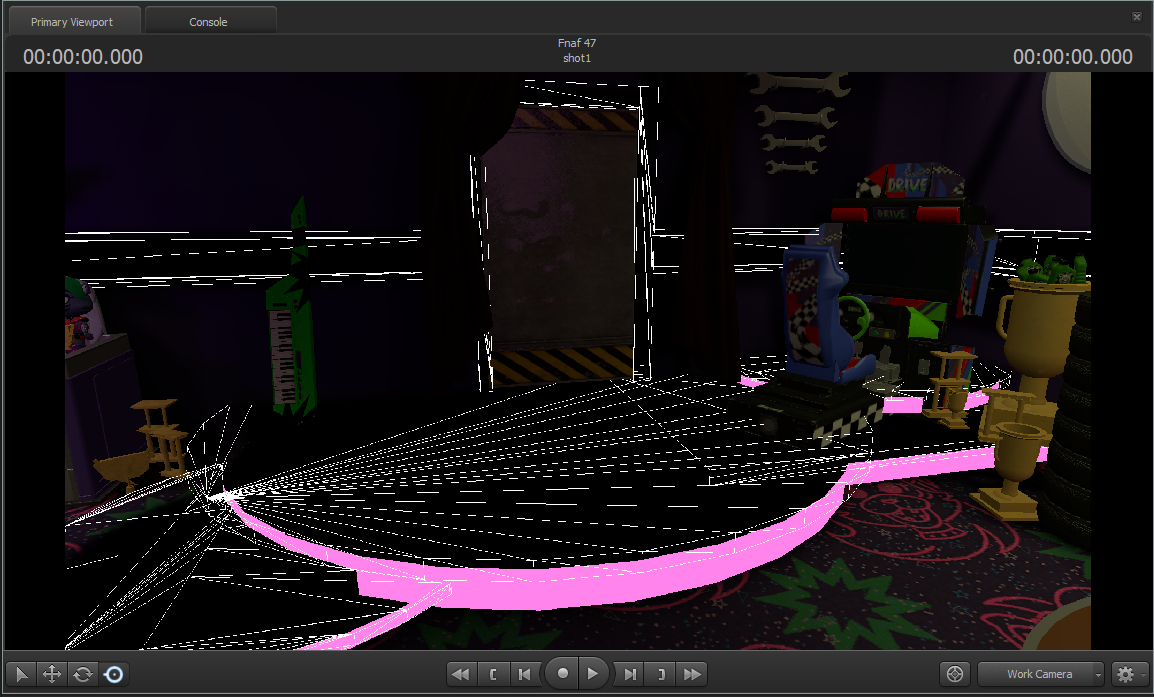The image size is (1154, 697).
Task: Step to next frame button
Action: 630,674
